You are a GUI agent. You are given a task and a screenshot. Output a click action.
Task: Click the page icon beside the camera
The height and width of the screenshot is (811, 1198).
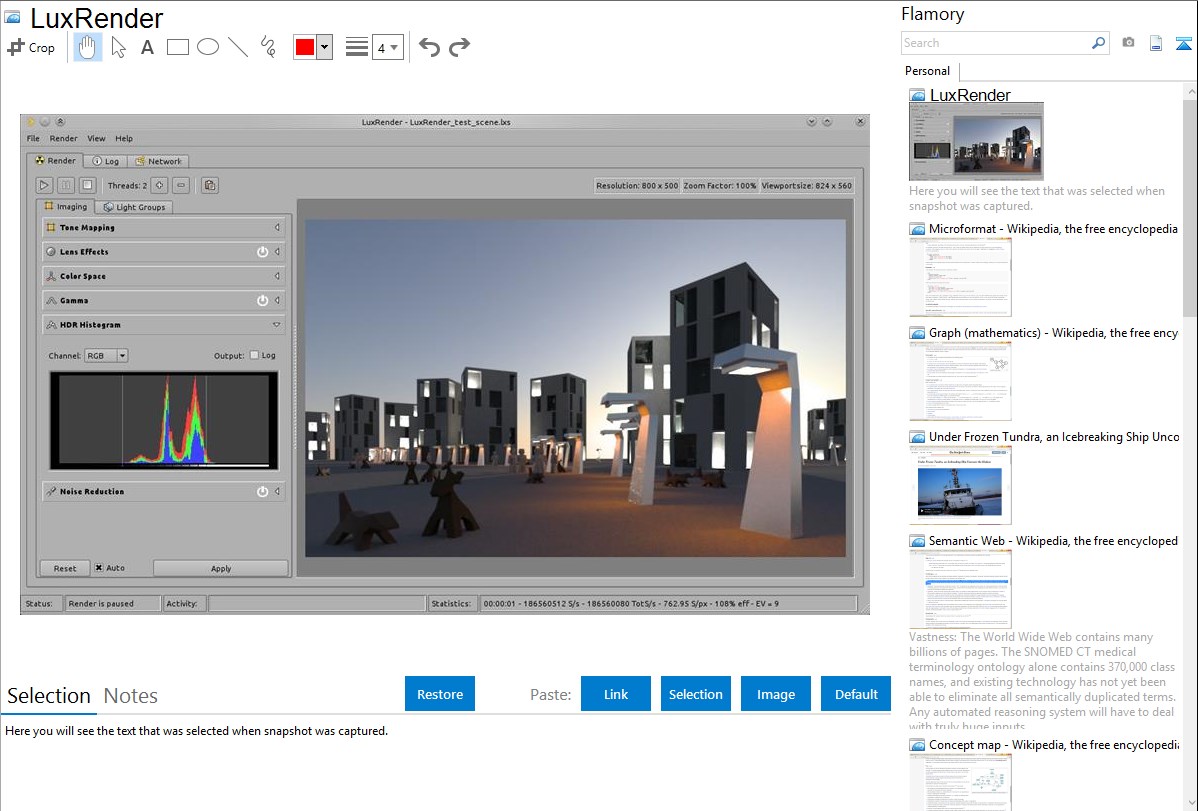coord(1156,43)
